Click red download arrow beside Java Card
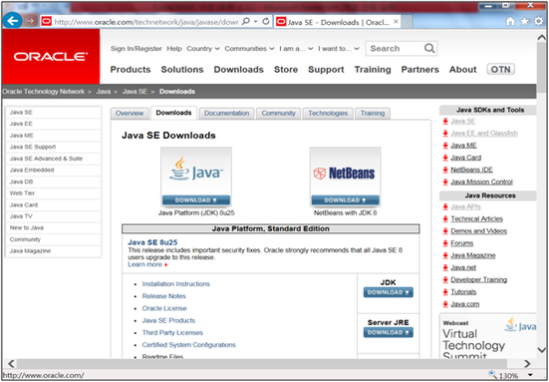 [445, 158]
